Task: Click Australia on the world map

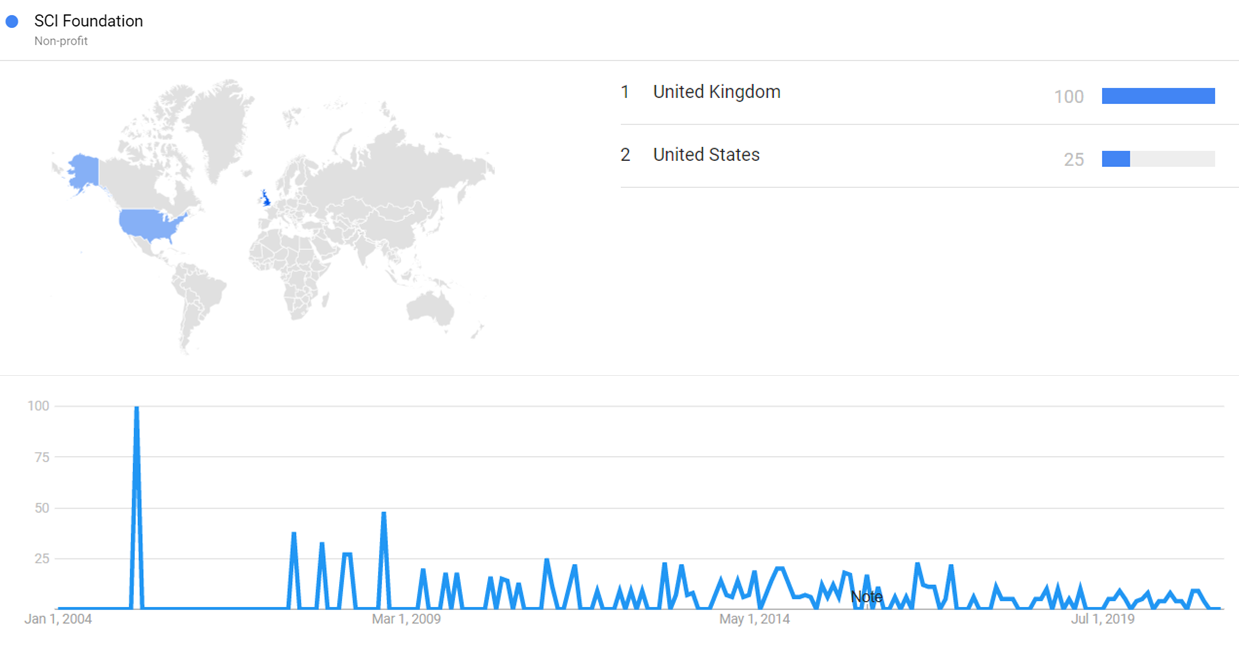Action: pos(436,307)
